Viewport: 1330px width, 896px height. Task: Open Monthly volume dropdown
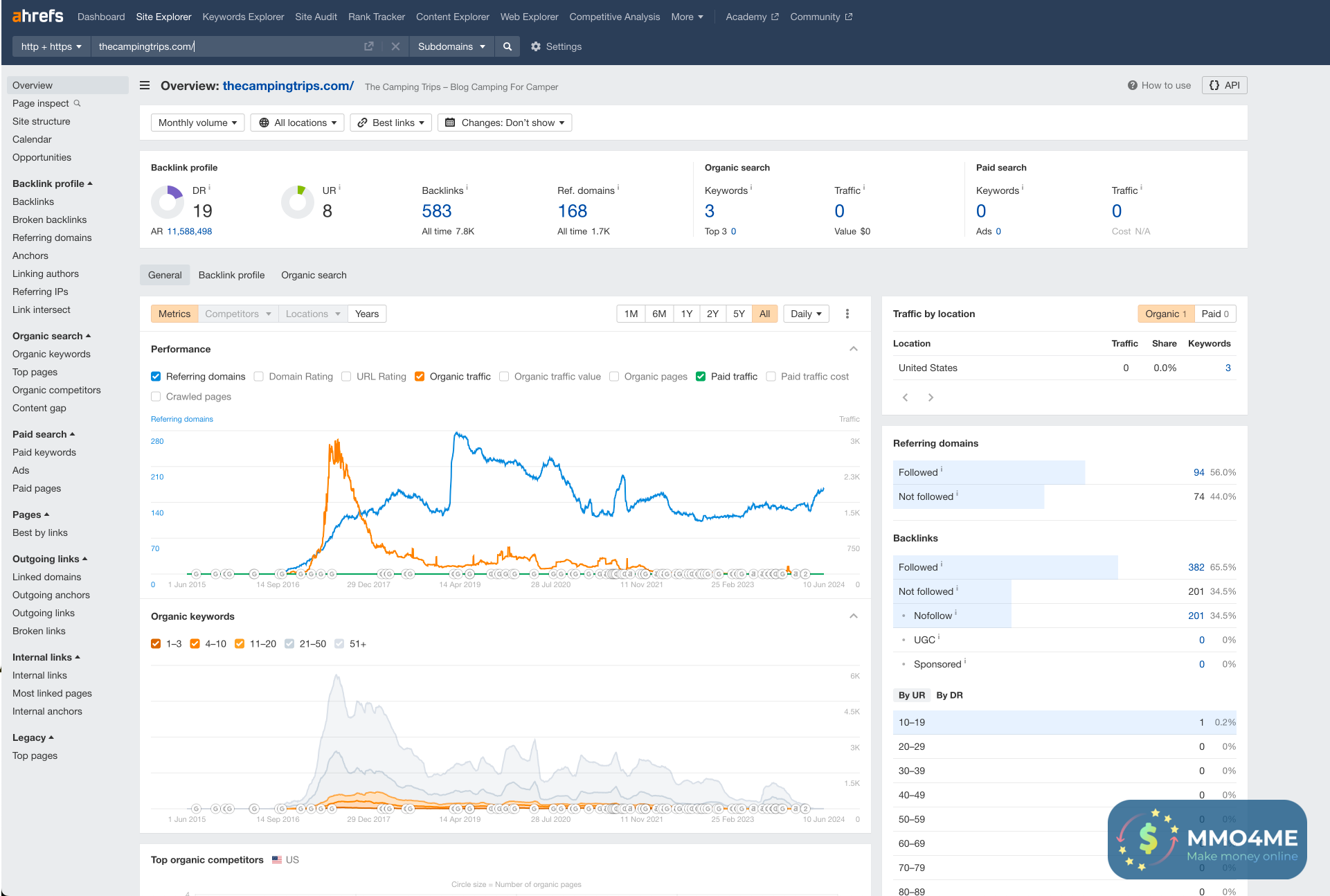[197, 123]
